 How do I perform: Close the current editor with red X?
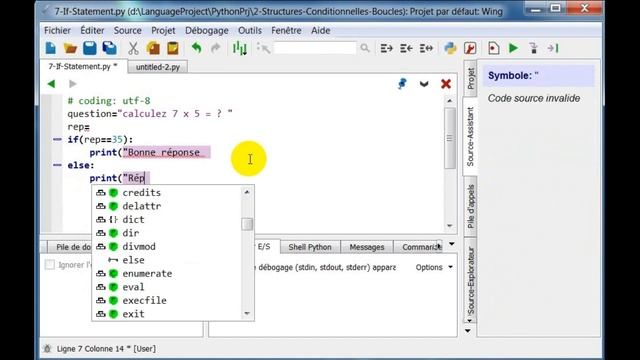point(446,84)
